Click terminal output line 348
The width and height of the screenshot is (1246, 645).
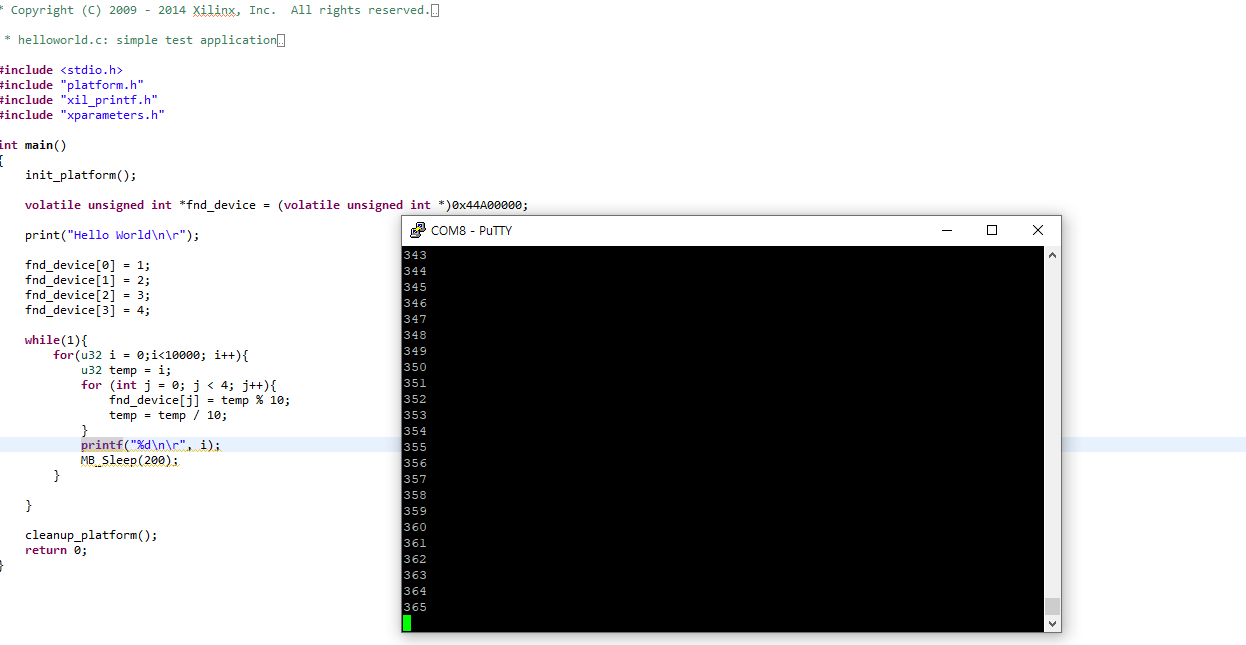coord(415,335)
